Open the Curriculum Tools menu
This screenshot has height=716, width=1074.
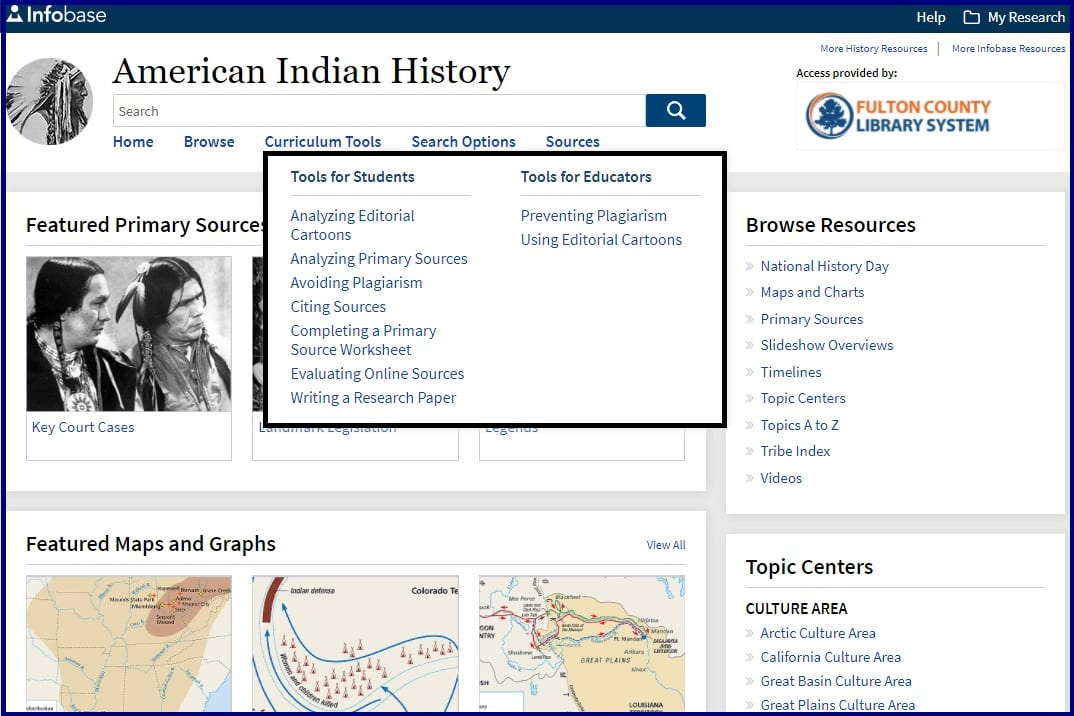point(323,142)
